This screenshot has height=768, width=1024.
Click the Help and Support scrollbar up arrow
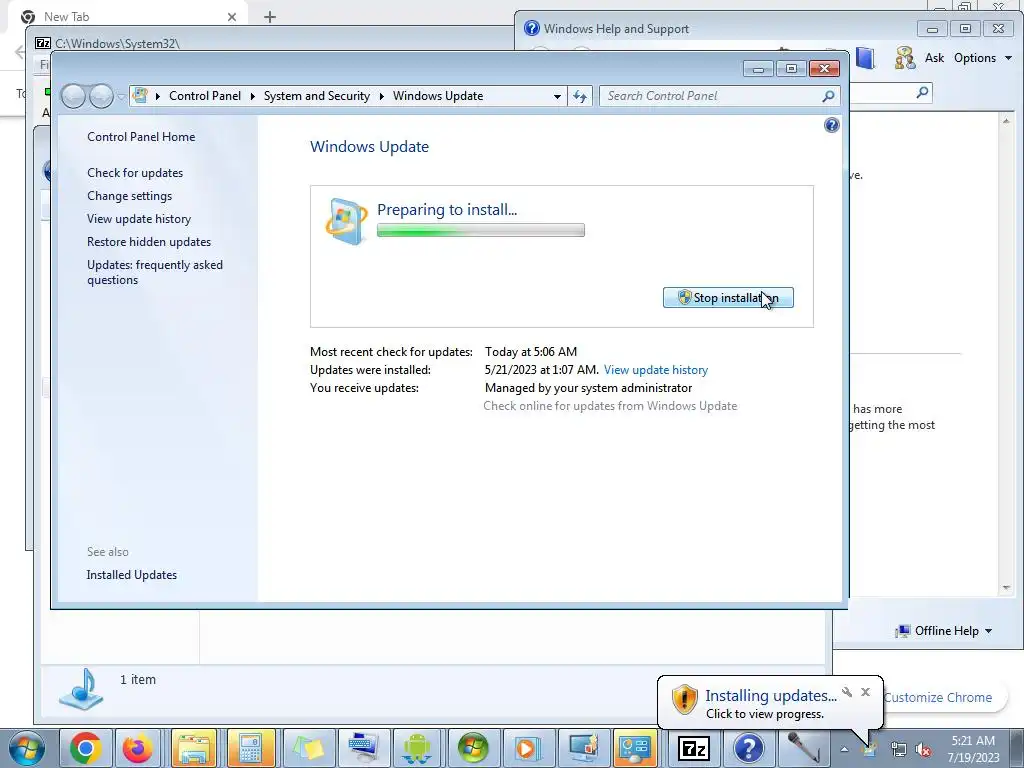point(1006,121)
